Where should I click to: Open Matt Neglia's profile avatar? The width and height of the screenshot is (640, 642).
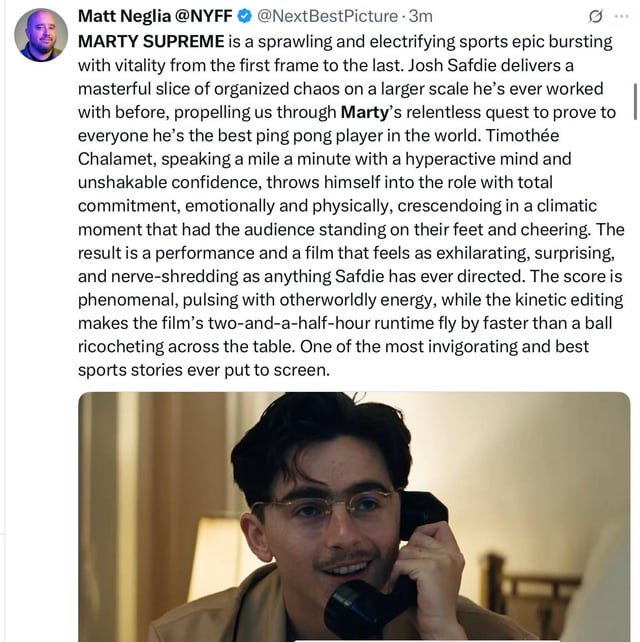click(x=41, y=35)
